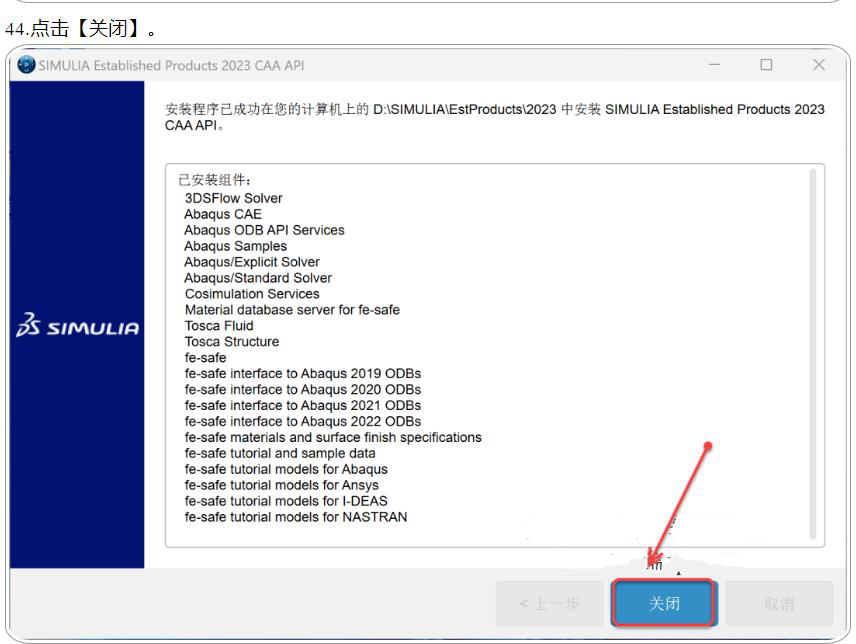Click the SIMULIA logo in the side banner
The height and width of the screenshot is (644, 856).
(77, 325)
